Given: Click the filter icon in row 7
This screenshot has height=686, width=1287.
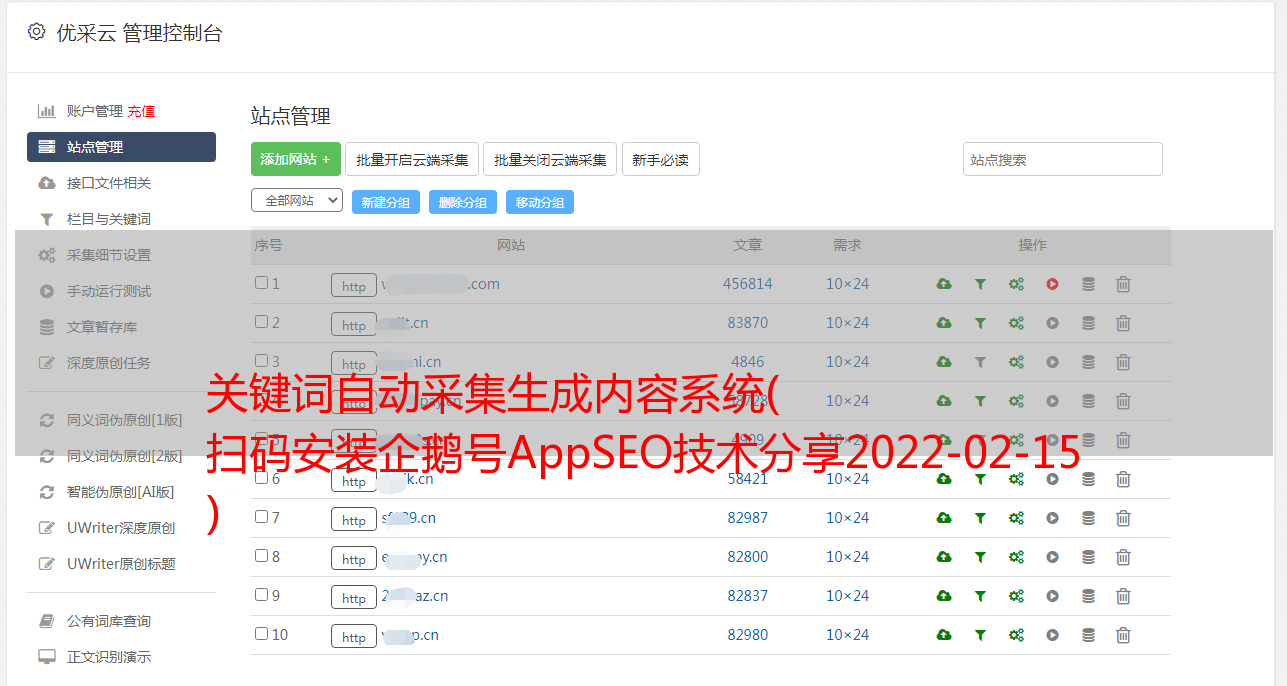Looking at the screenshot, I should [x=980, y=518].
